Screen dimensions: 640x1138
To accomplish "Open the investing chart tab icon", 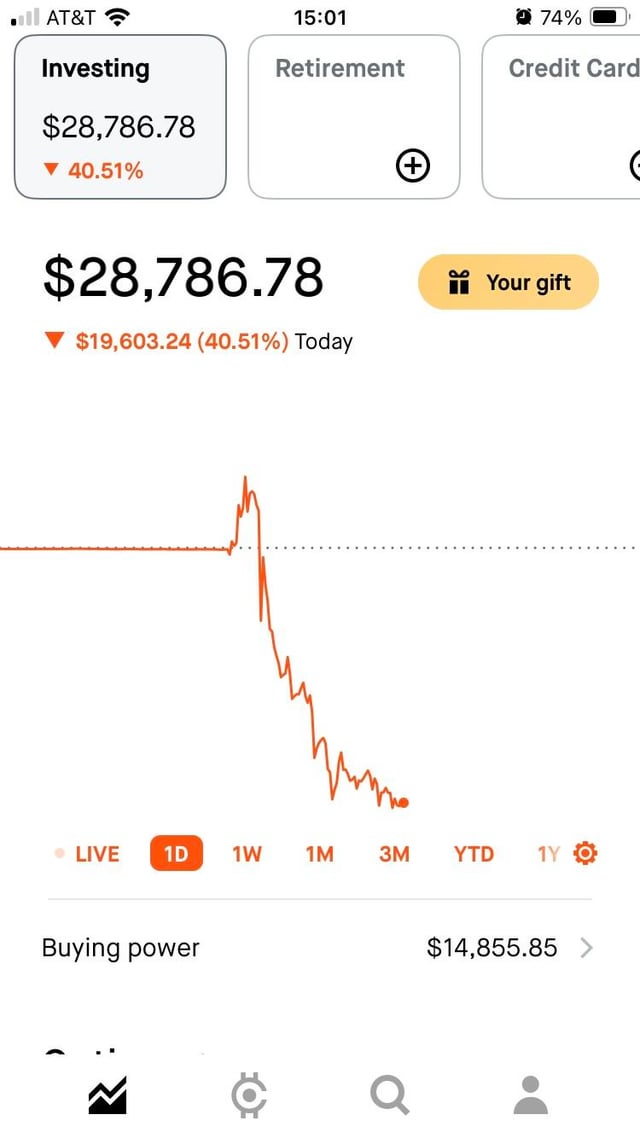I will pyautogui.click(x=107, y=1096).
